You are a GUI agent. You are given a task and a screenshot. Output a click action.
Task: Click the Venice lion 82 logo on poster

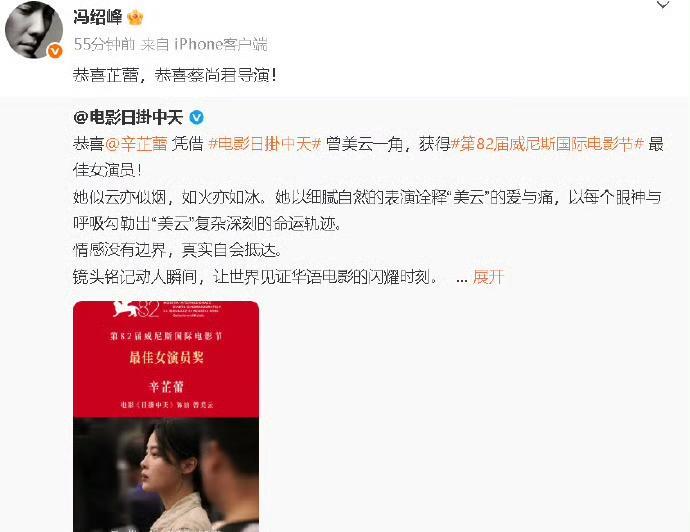click(136, 309)
